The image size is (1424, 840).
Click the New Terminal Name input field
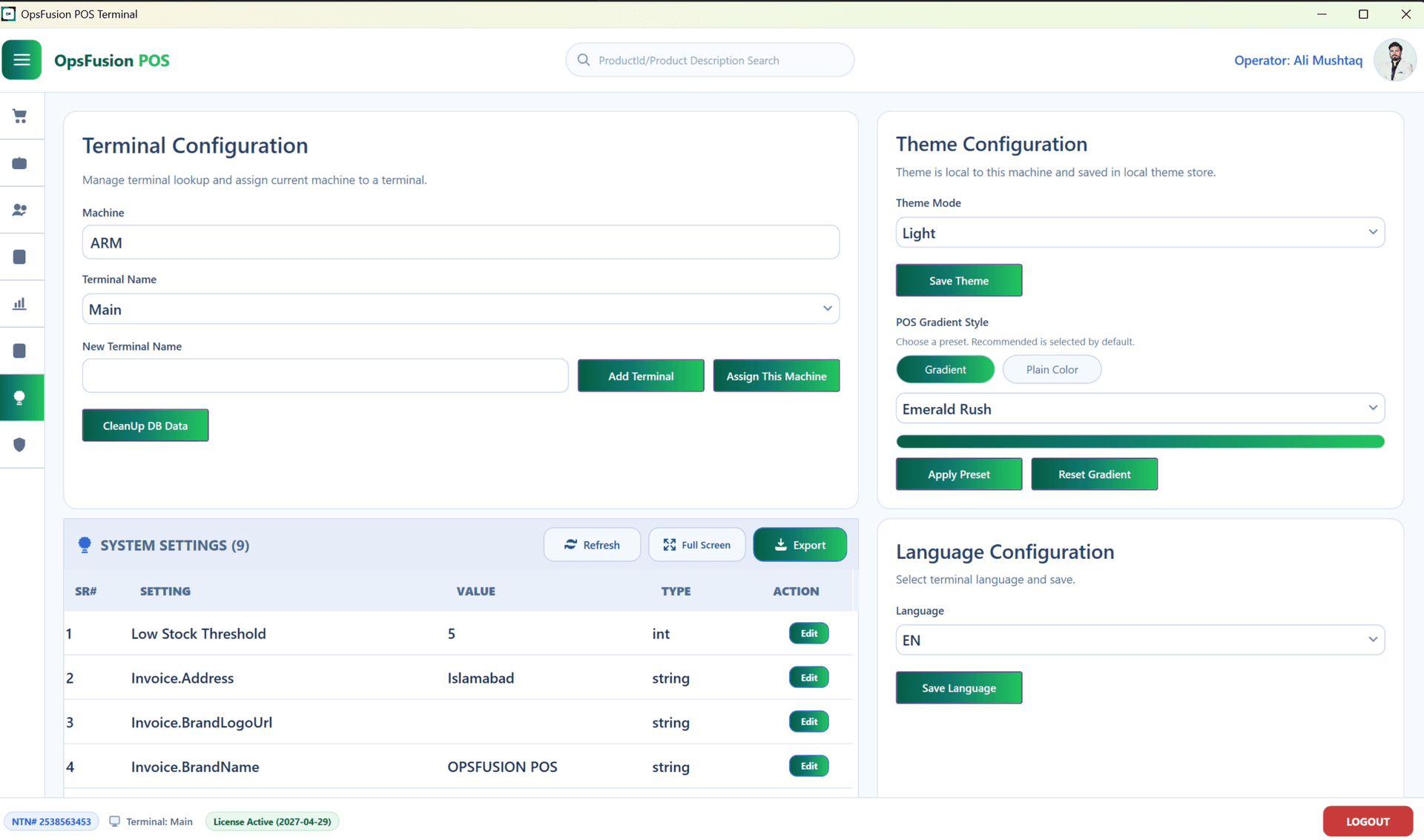tap(325, 376)
